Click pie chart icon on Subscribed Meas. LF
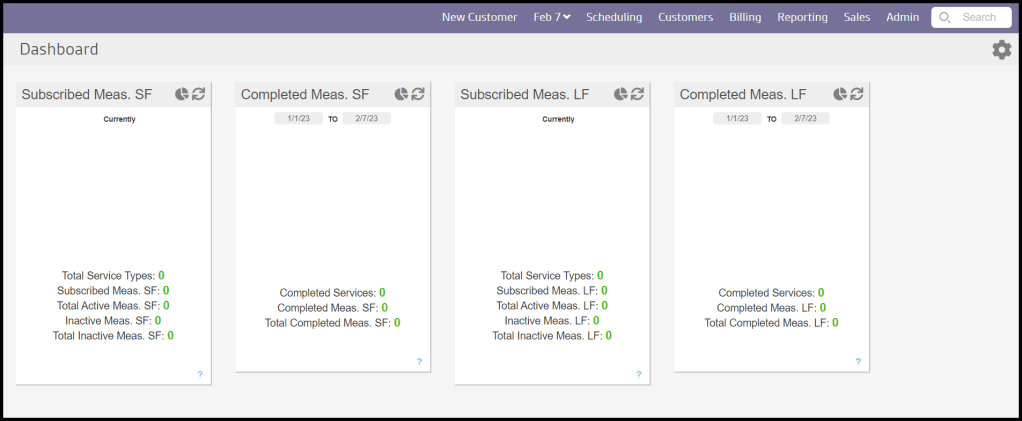The width and height of the screenshot is (1022, 421). 620,94
